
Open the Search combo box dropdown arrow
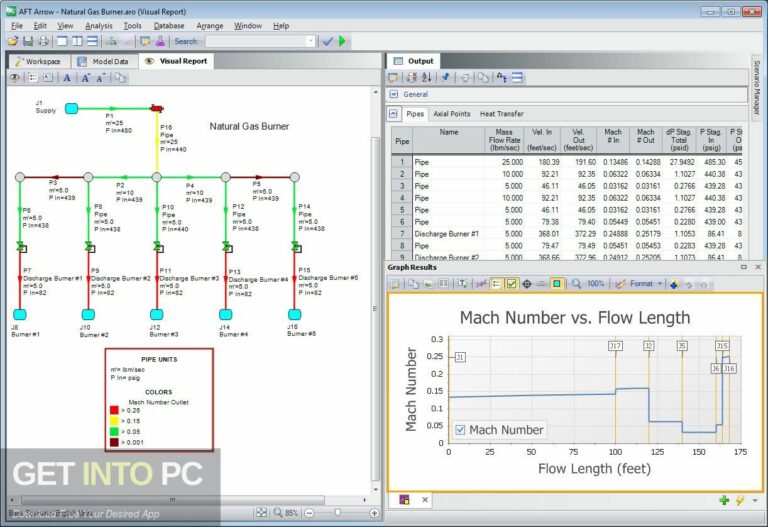310,42
